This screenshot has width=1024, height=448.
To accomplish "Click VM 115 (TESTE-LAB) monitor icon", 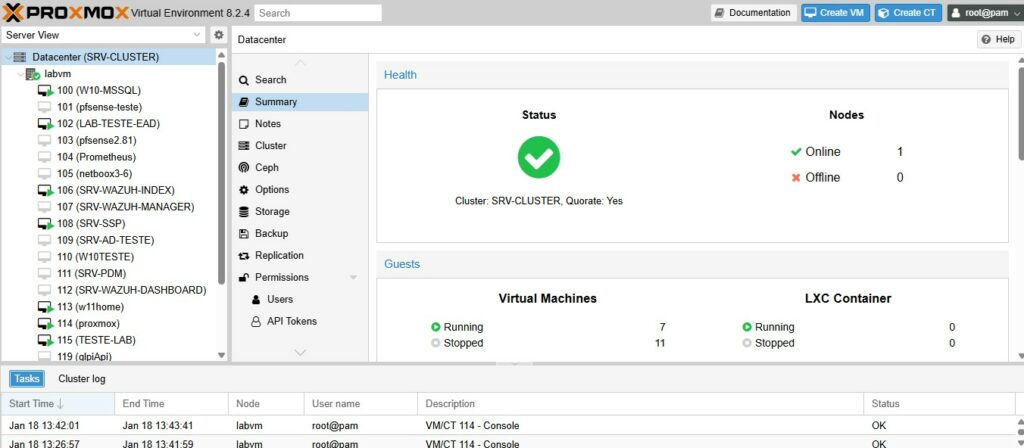I will (45, 340).
